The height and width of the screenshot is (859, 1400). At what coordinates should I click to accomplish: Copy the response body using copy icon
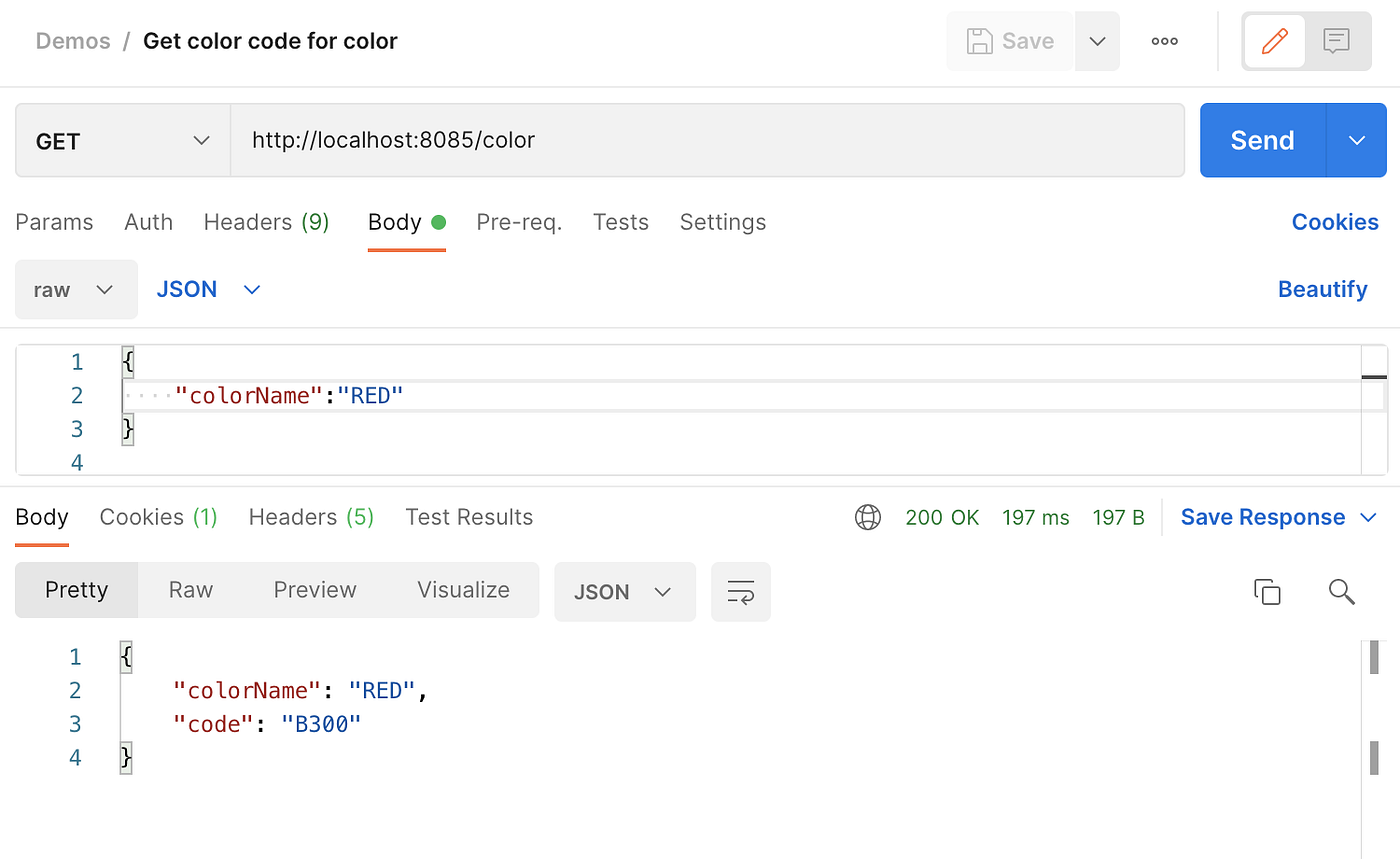[x=1267, y=591]
